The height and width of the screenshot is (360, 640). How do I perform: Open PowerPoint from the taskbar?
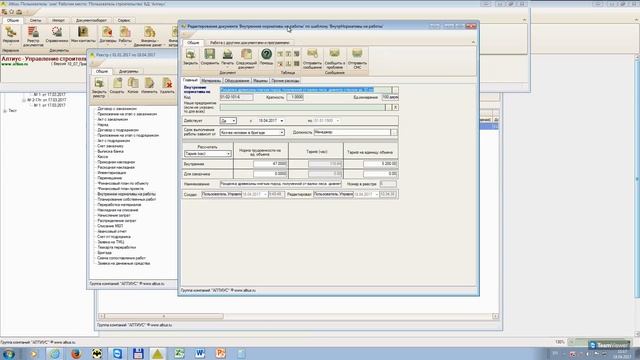pyautogui.click(x=220, y=353)
